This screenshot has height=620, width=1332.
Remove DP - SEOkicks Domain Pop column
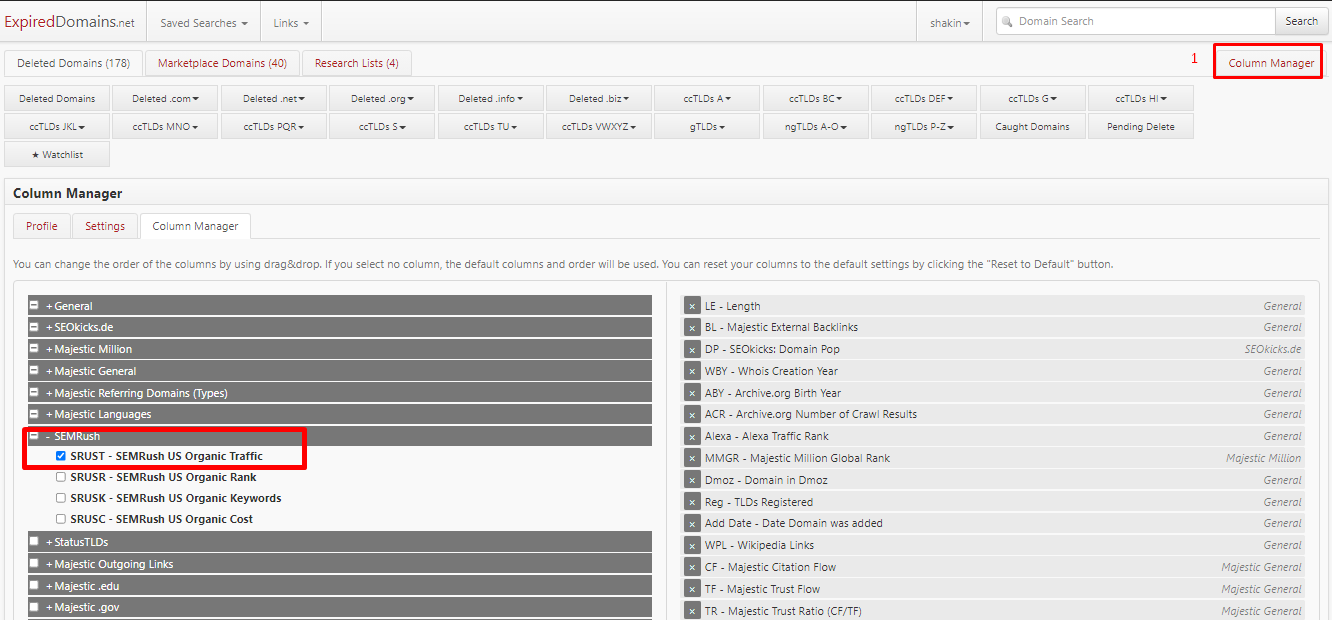coord(692,349)
